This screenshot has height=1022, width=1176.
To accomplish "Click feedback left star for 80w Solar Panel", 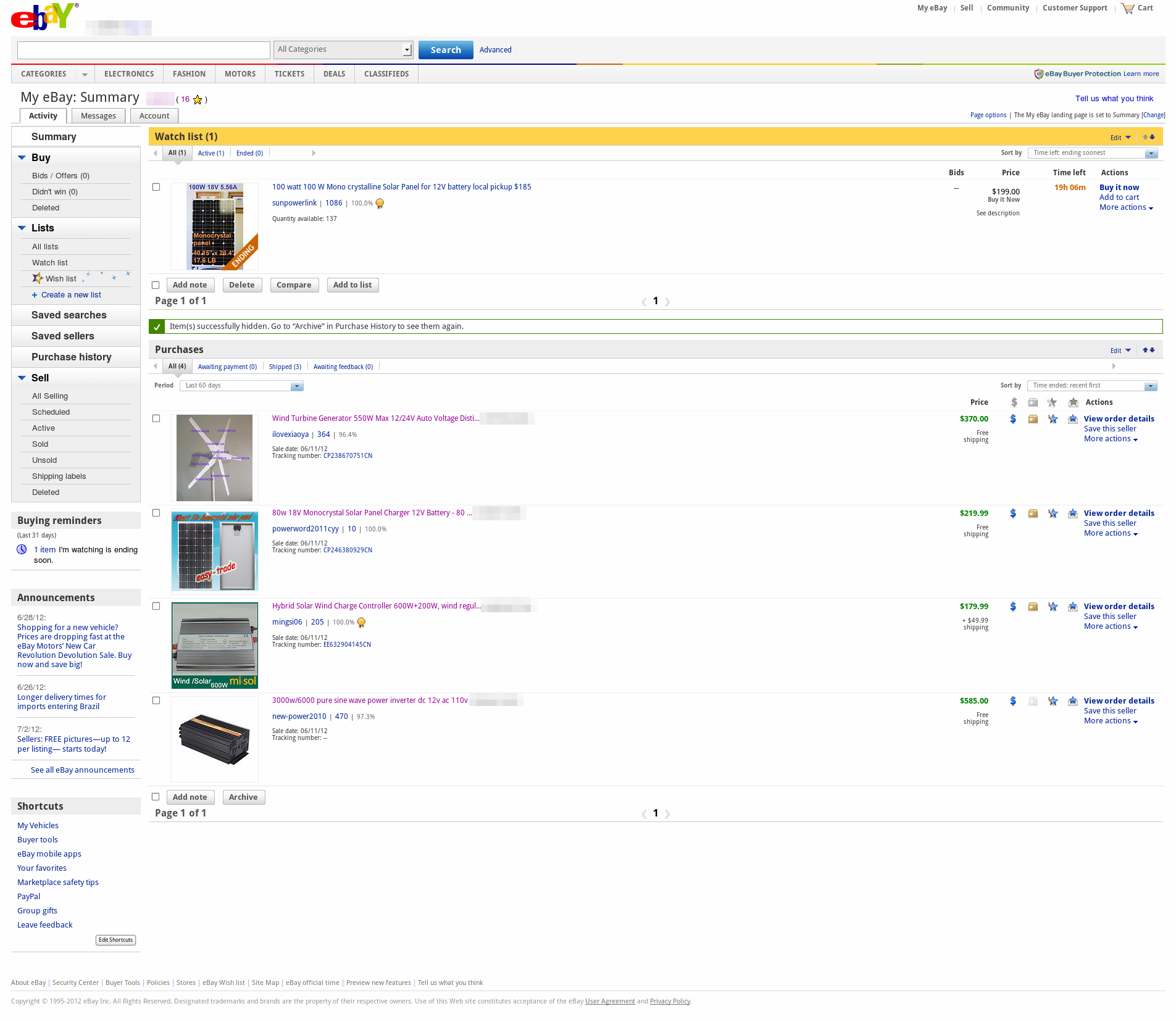I will pyautogui.click(x=1053, y=513).
